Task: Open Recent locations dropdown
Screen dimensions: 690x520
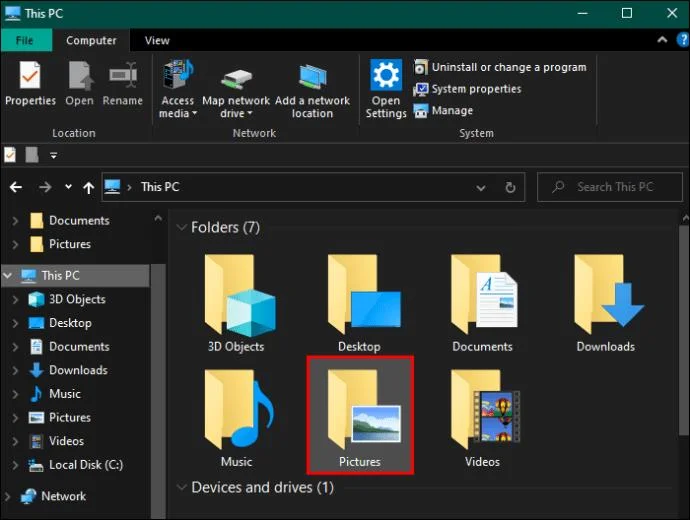Action: tap(68, 187)
